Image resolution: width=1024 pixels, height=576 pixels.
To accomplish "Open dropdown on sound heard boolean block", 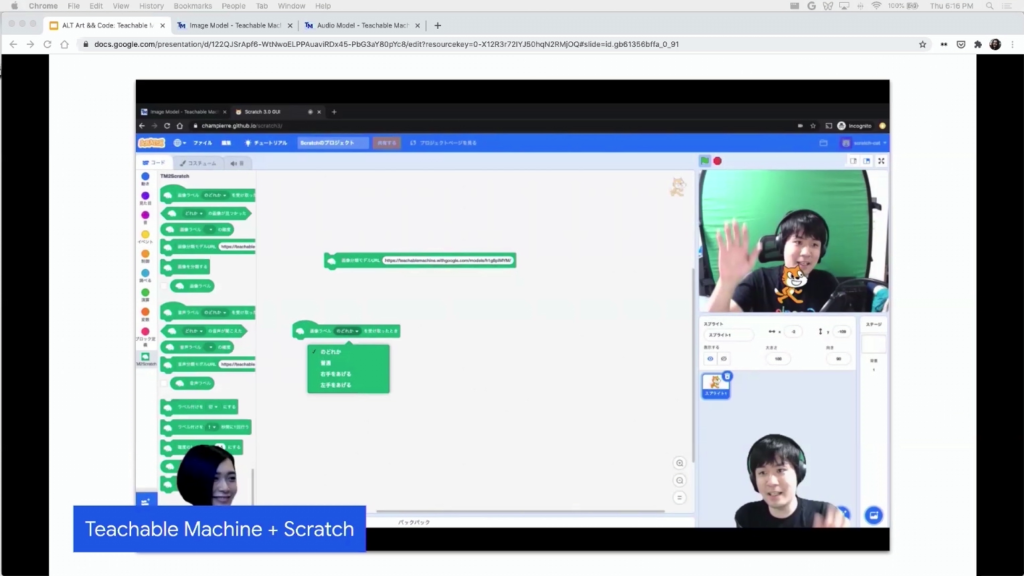I will pos(193,331).
